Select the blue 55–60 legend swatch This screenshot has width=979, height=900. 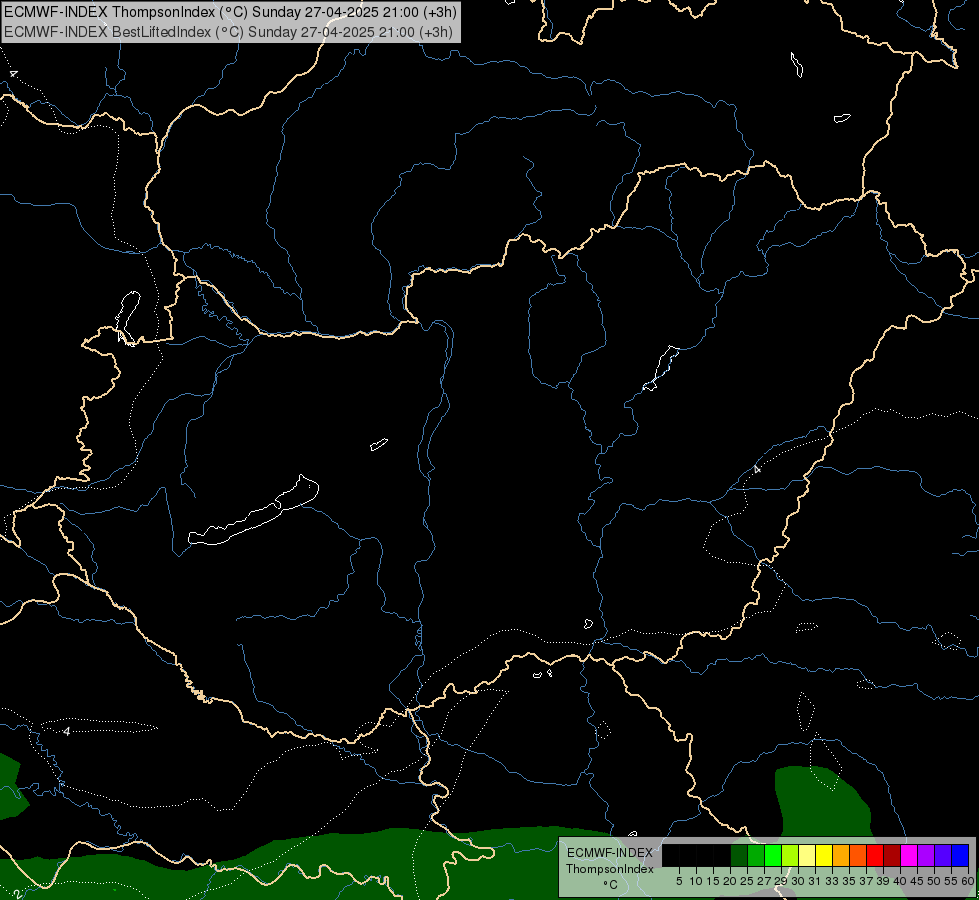coord(960,856)
